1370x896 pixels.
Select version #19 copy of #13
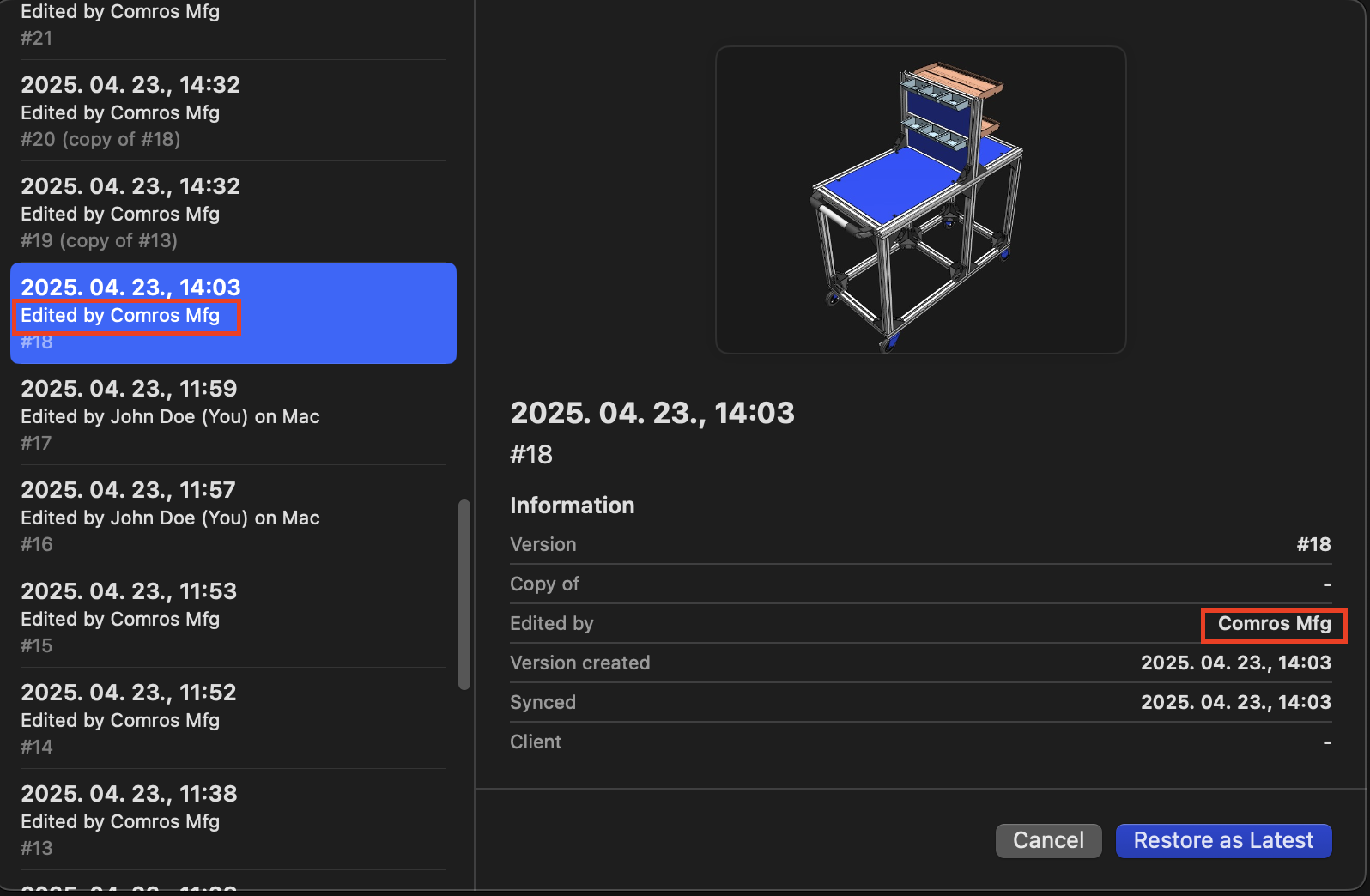coord(233,212)
